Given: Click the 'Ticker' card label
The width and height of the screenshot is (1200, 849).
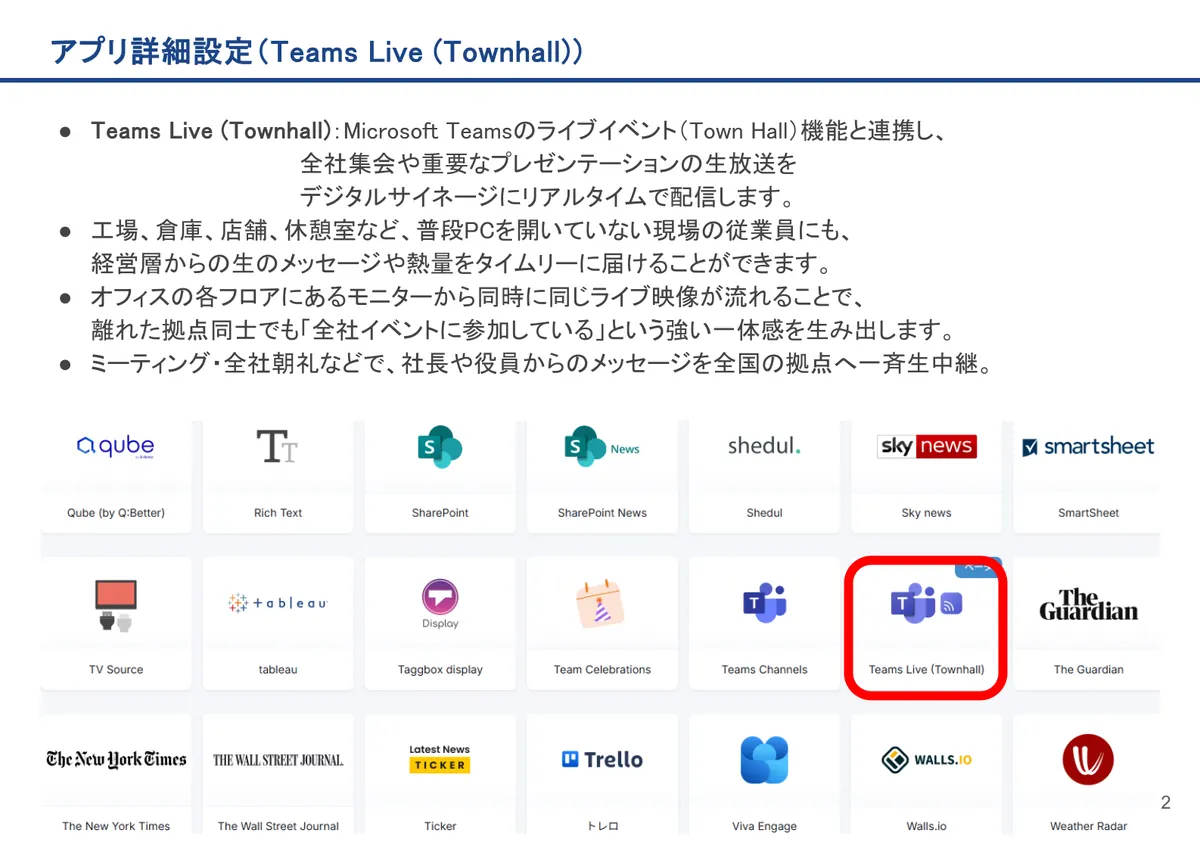Looking at the screenshot, I should pos(440,826).
